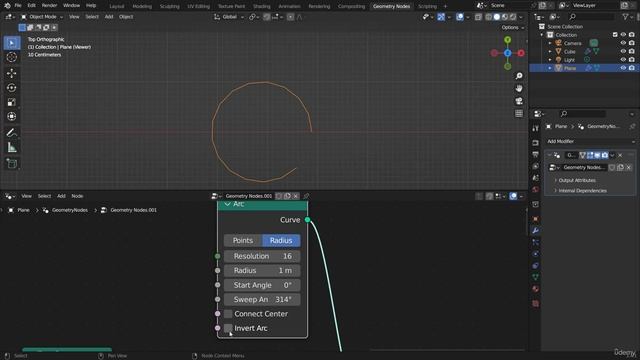This screenshot has height=360, width=640.
Task: Disable Plane in renders via camera icon
Action: [632, 68]
